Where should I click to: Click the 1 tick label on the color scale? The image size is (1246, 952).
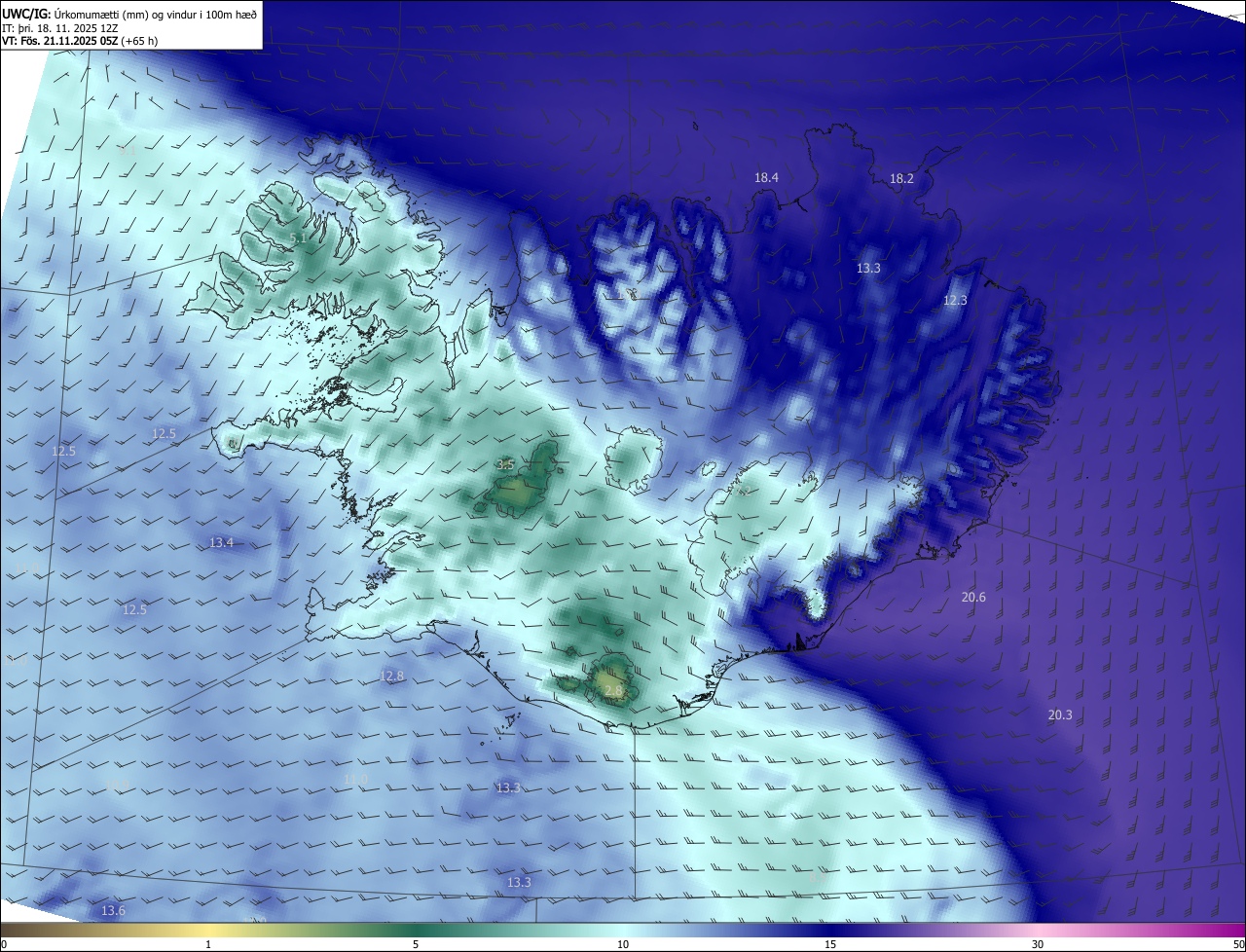[208, 944]
